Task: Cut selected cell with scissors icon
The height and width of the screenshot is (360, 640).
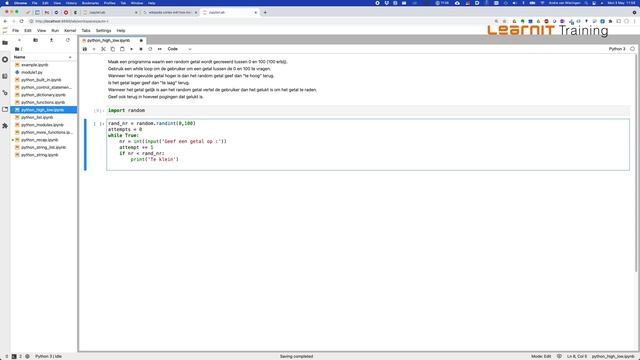Action: click(x=103, y=49)
